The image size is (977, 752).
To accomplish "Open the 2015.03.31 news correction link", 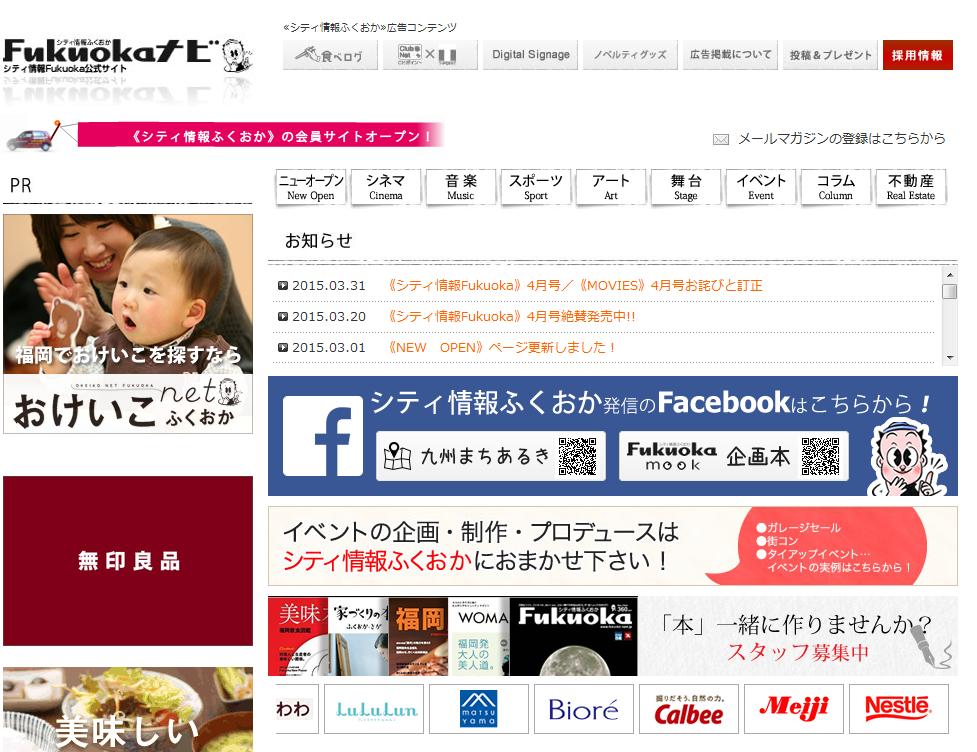I will pyautogui.click(x=574, y=285).
